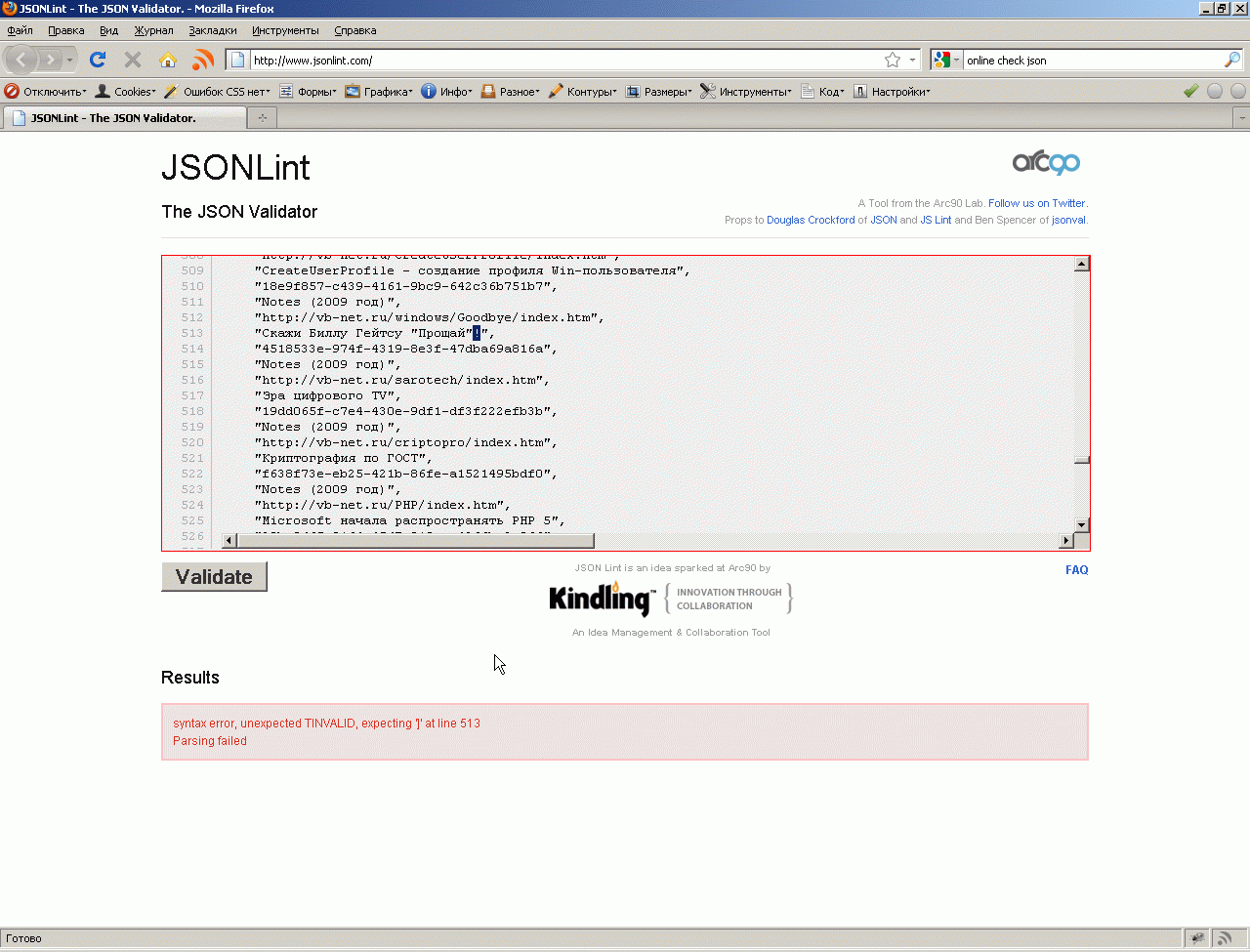Open the Настройки toolbar dropdown
This screenshot has width=1250, height=952.
tap(892, 92)
